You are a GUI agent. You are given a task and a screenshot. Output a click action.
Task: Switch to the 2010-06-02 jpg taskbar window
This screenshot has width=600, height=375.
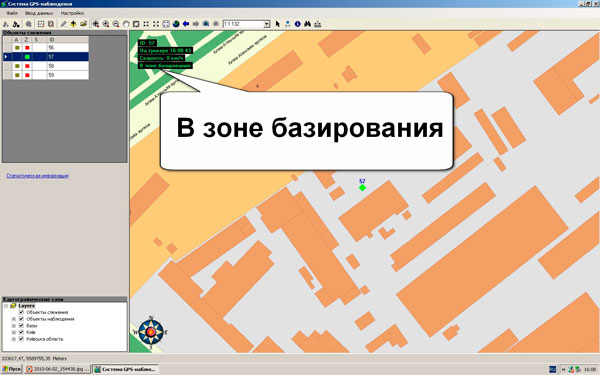tap(58, 369)
